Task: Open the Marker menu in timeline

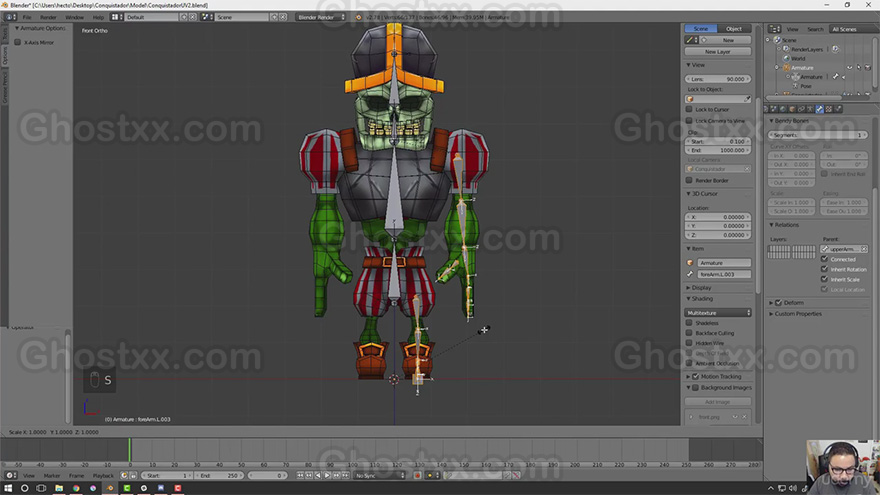Action: coord(52,475)
